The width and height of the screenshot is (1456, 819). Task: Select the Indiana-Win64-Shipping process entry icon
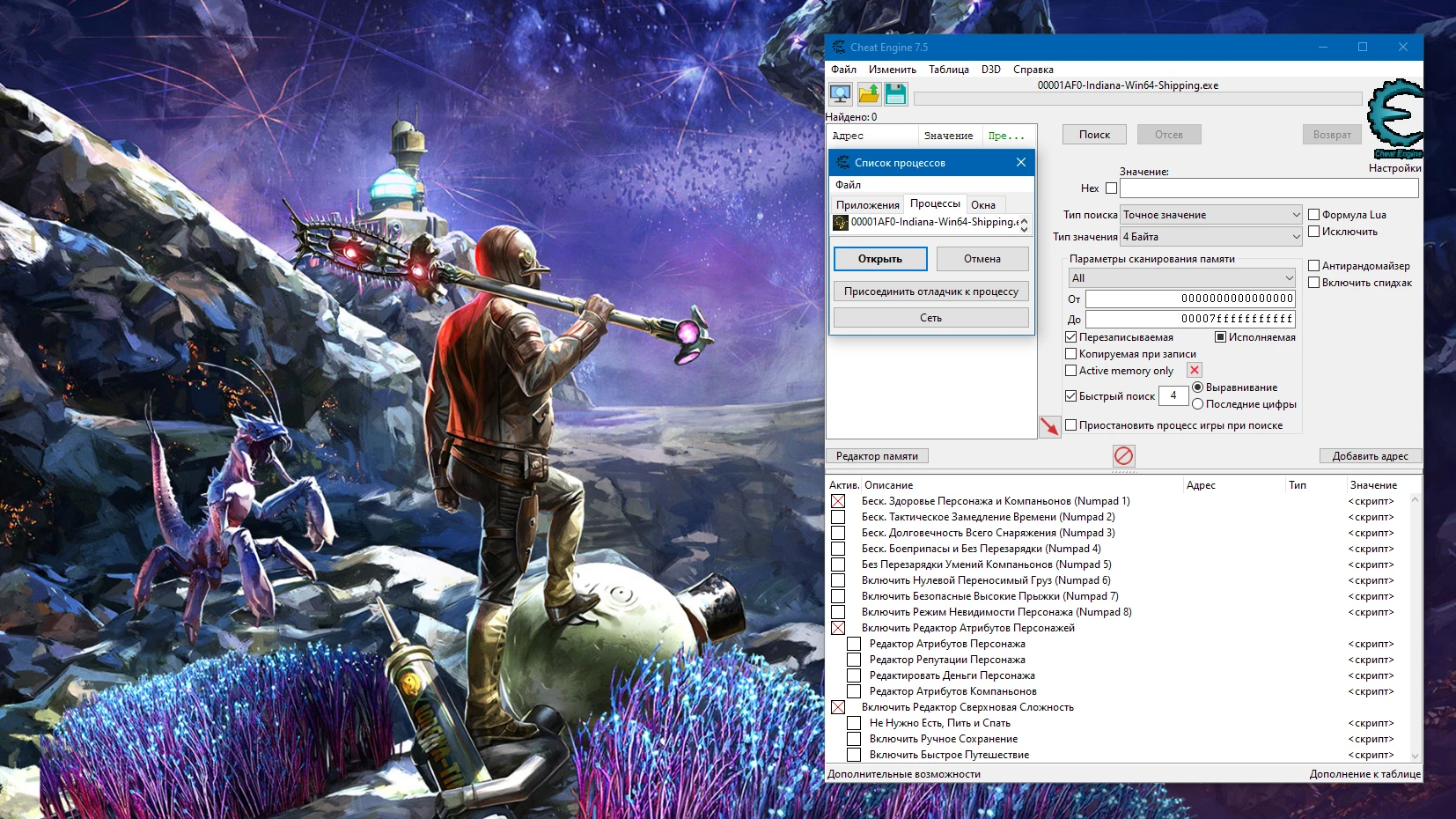point(839,223)
